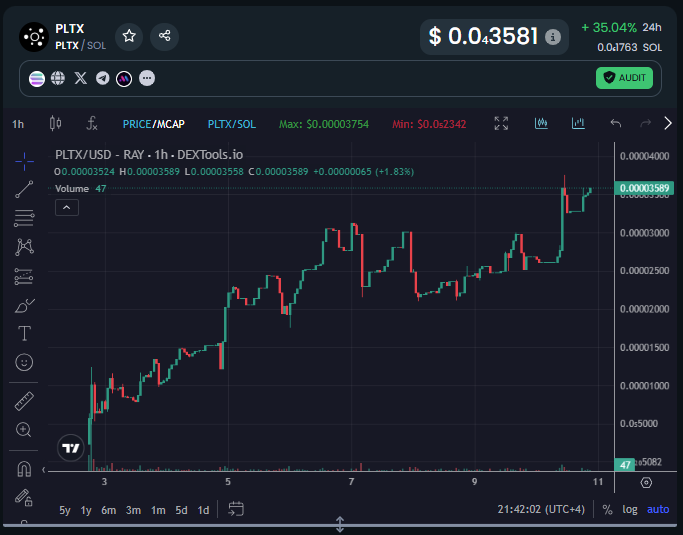Toggle magnet snapping mode
Screen dimensions: 683x535
[24, 469]
